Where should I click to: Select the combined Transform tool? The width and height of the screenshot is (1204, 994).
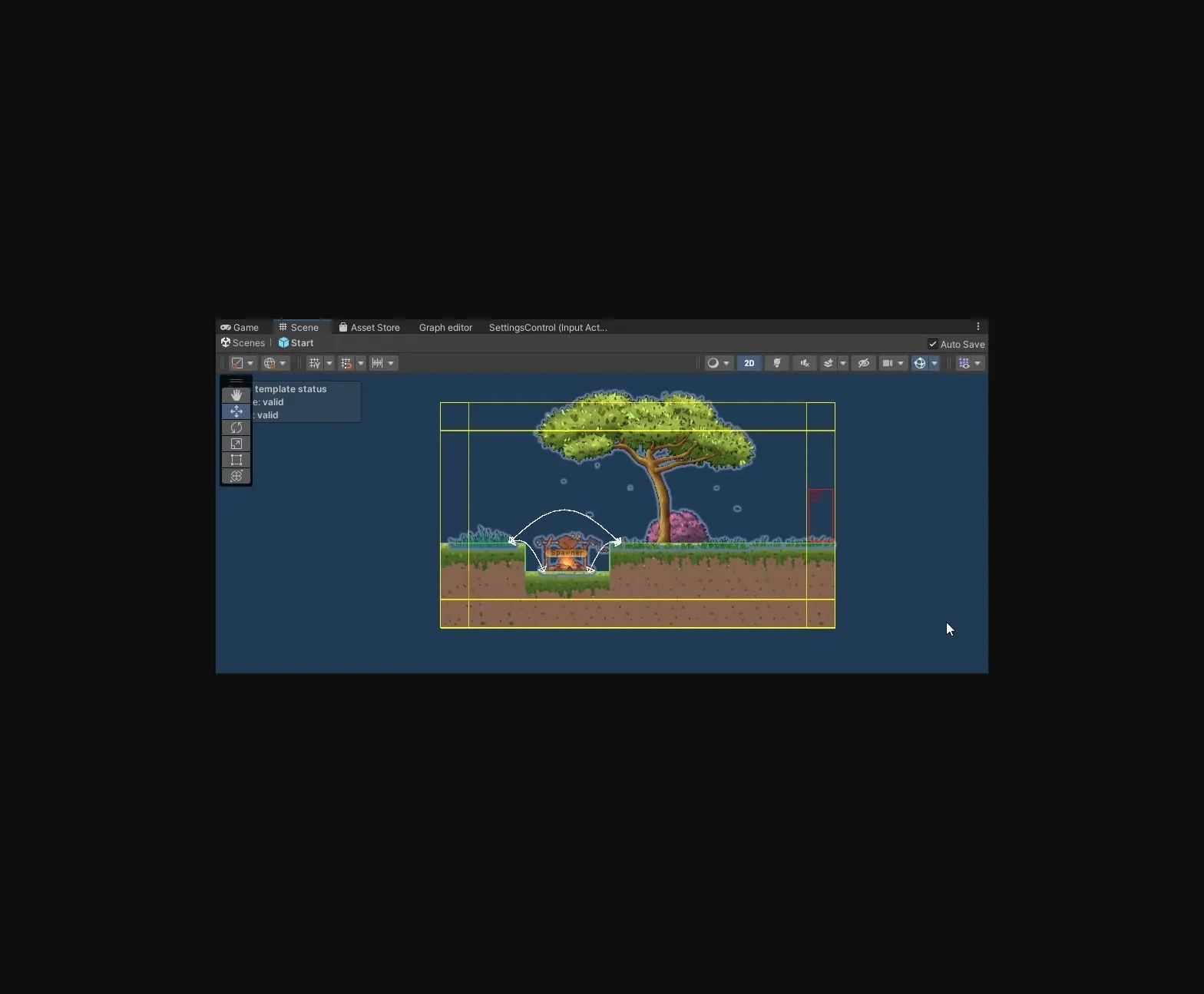[236, 476]
